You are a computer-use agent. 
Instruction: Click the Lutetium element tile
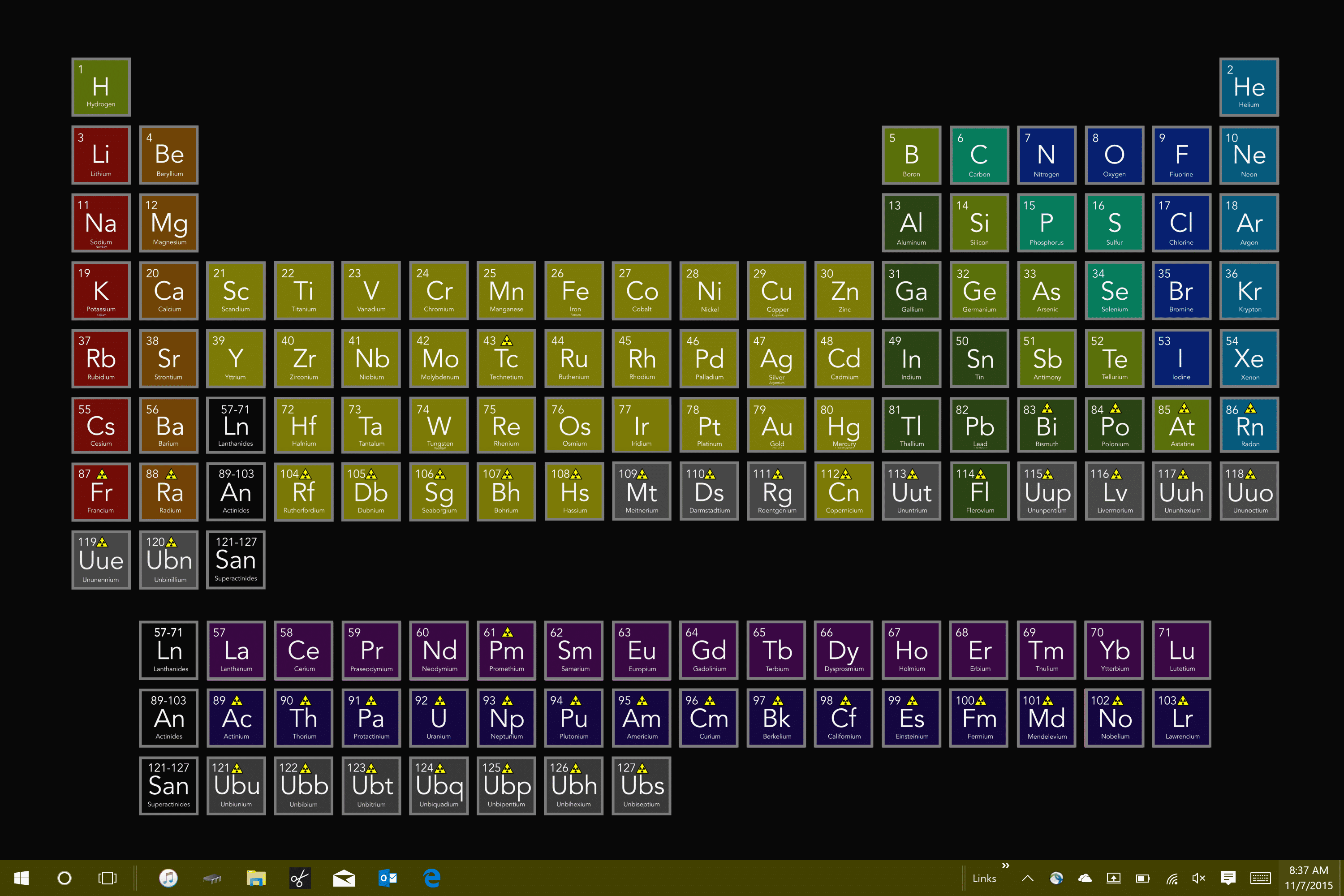pyautogui.click(x=1181, y=650)
